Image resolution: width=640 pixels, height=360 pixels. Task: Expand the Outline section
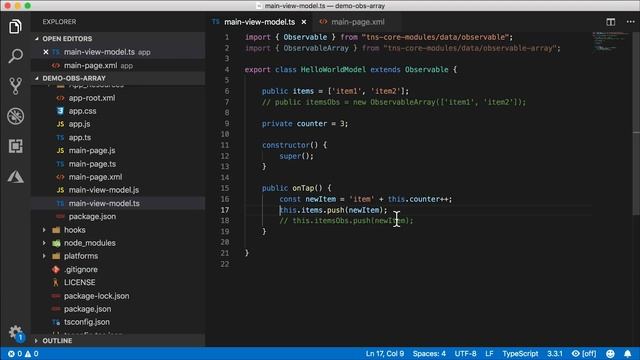click(x=57, y=341)
